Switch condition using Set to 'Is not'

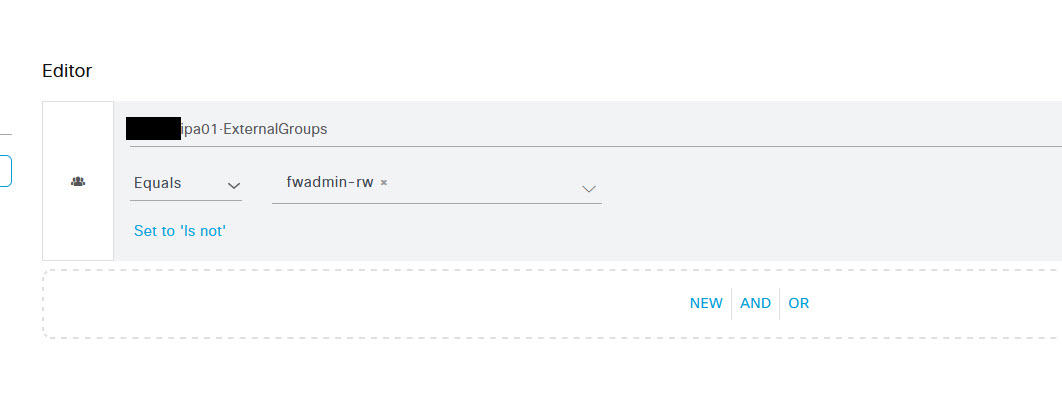(x=179, y=231)
